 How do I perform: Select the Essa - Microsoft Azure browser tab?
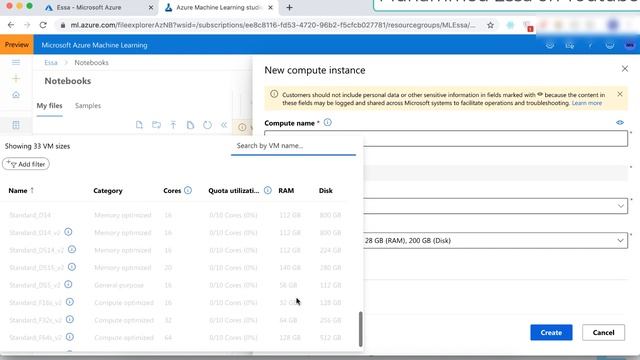(98, 7)
